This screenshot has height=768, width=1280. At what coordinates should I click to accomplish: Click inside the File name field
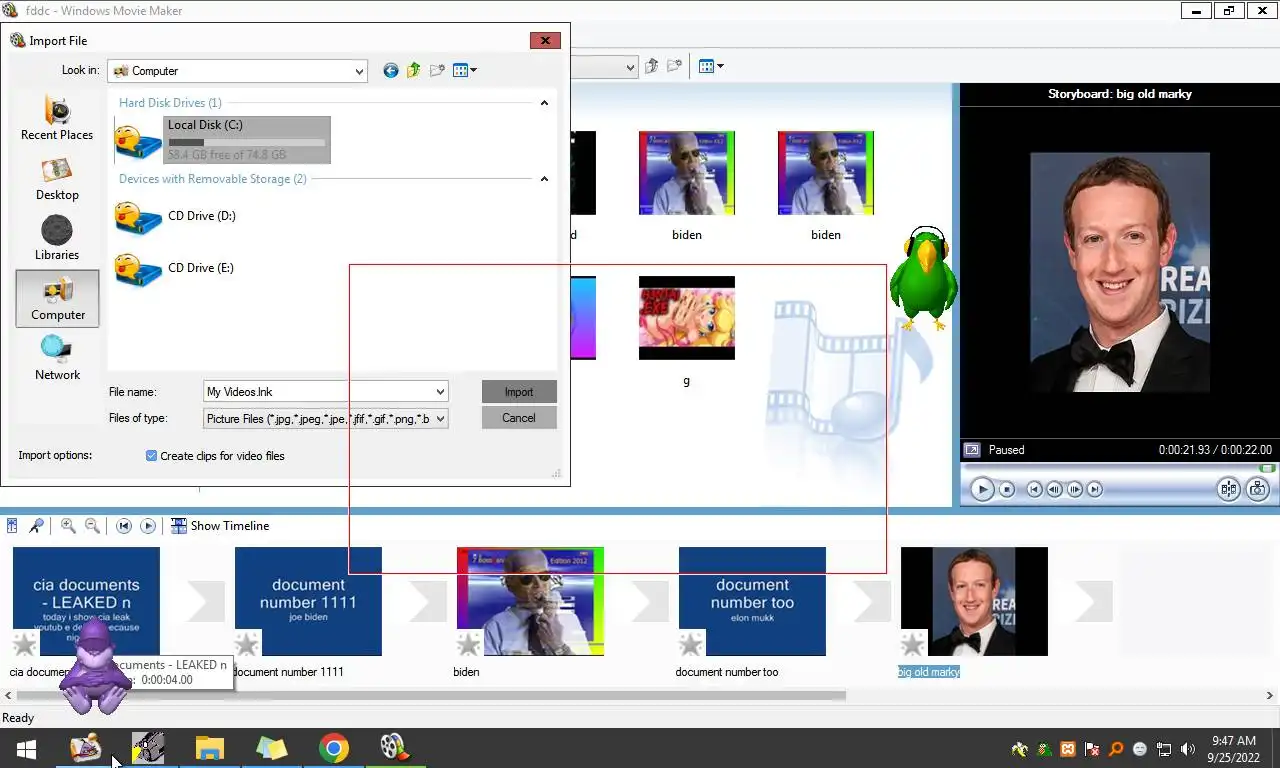[x=317, y=392]
